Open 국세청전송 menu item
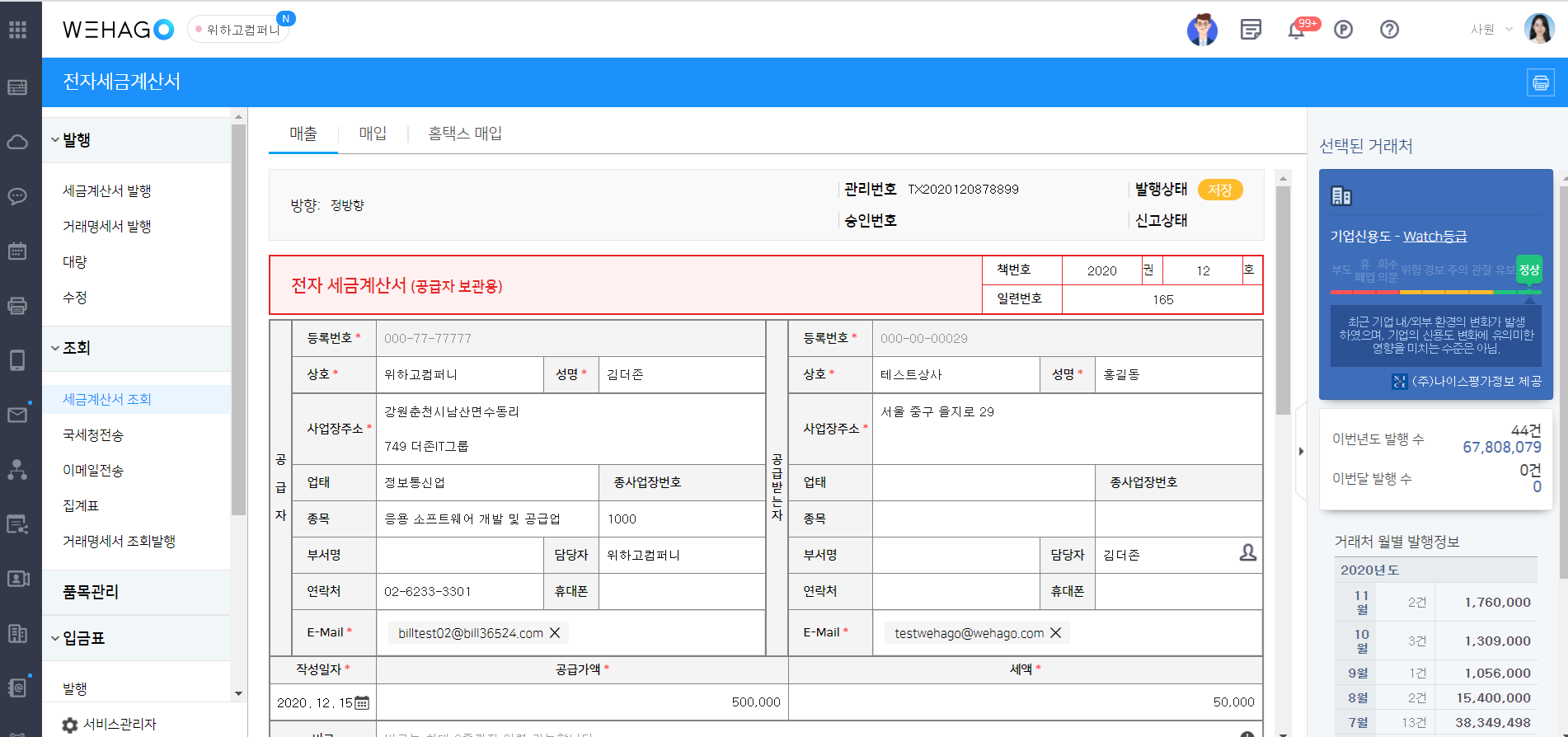The image size is (1568, 737). [93, 435]
